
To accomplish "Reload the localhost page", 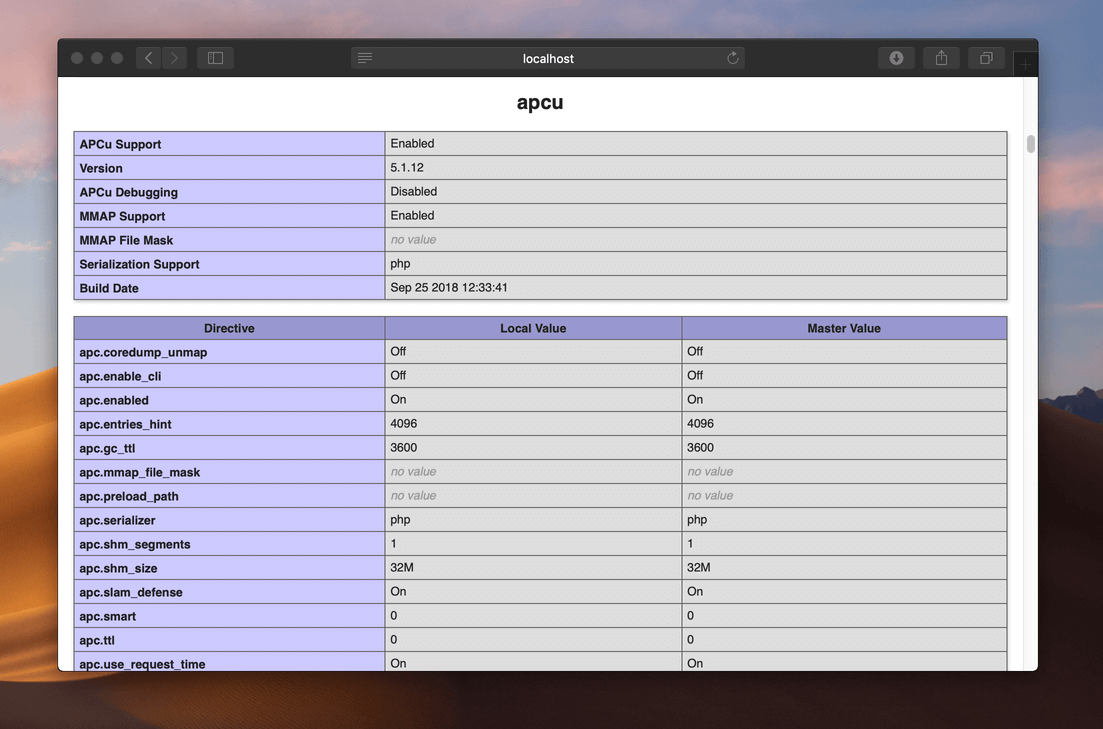I will tap(733, 58).
